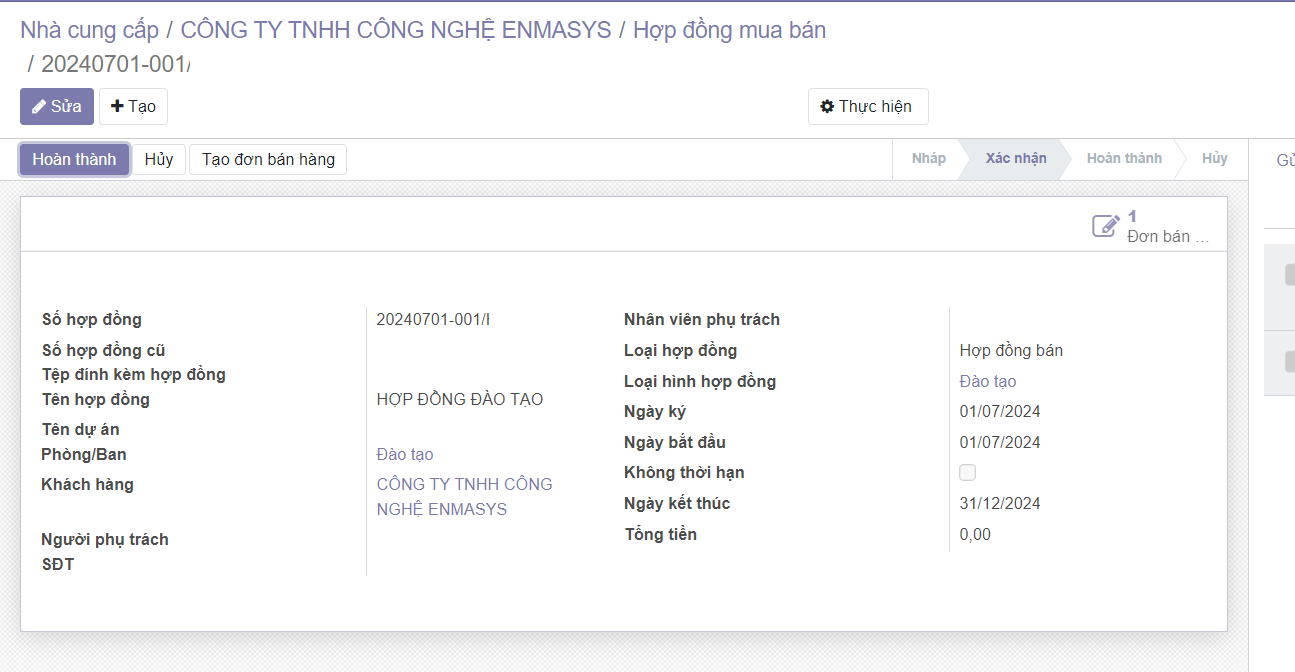Open the Đơn bán stat button icon
The height and width of the screenshot is (672, 1295).
pos(1105,226)
